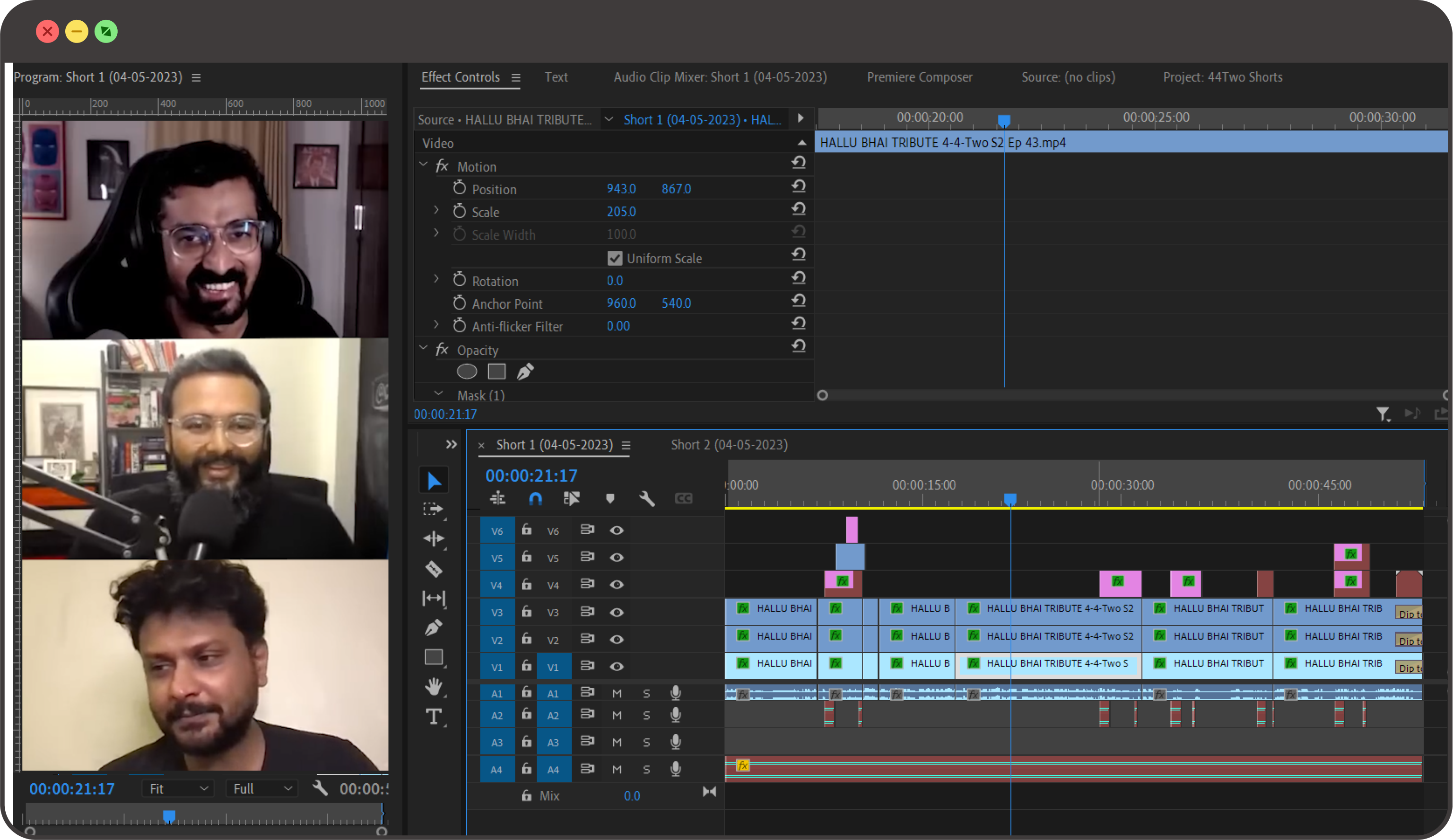Click the filter properties funnel icon
Viewport: 1453px width, 840px height.
click(1383, 414)
